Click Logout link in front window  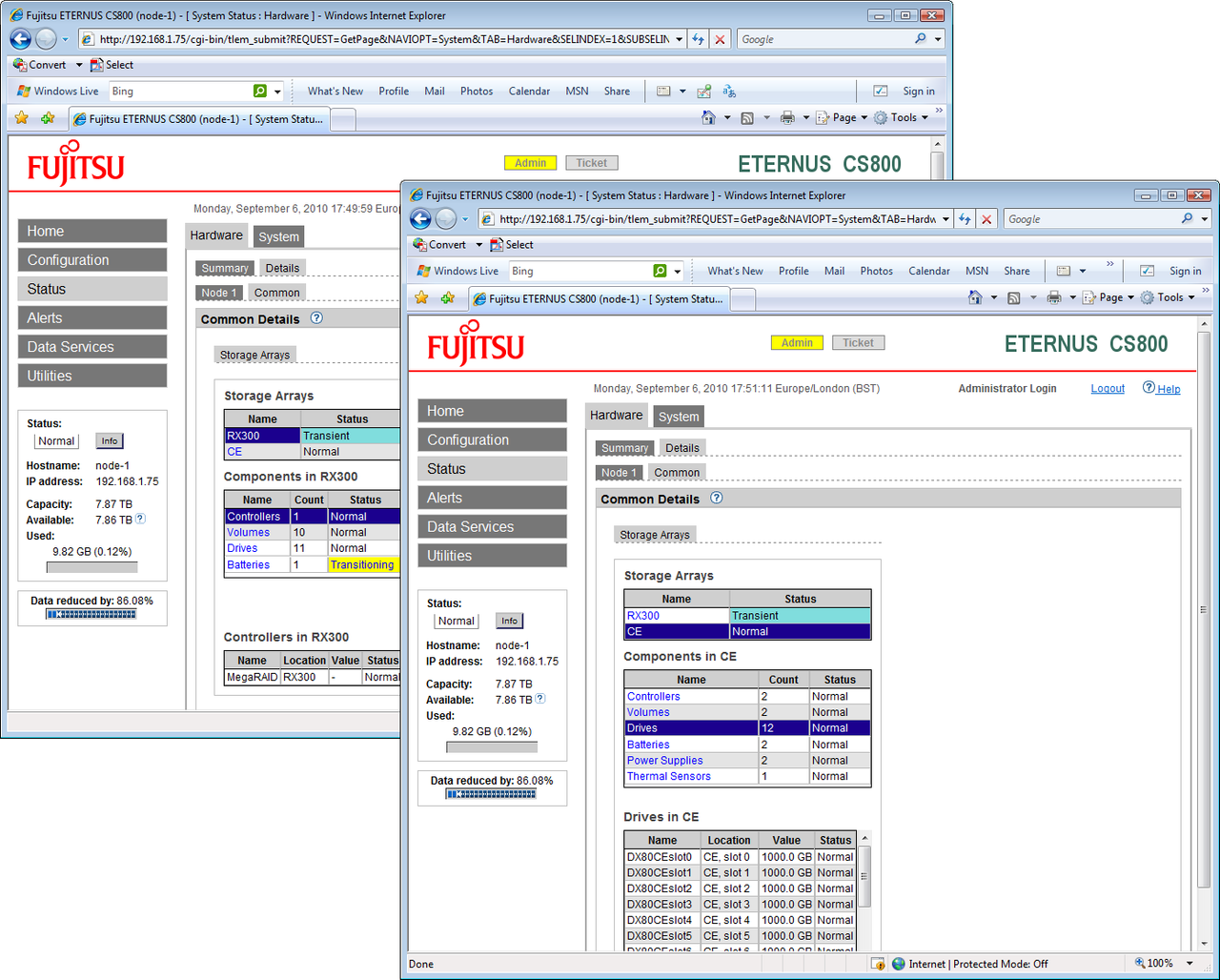tap(1108, 389)
